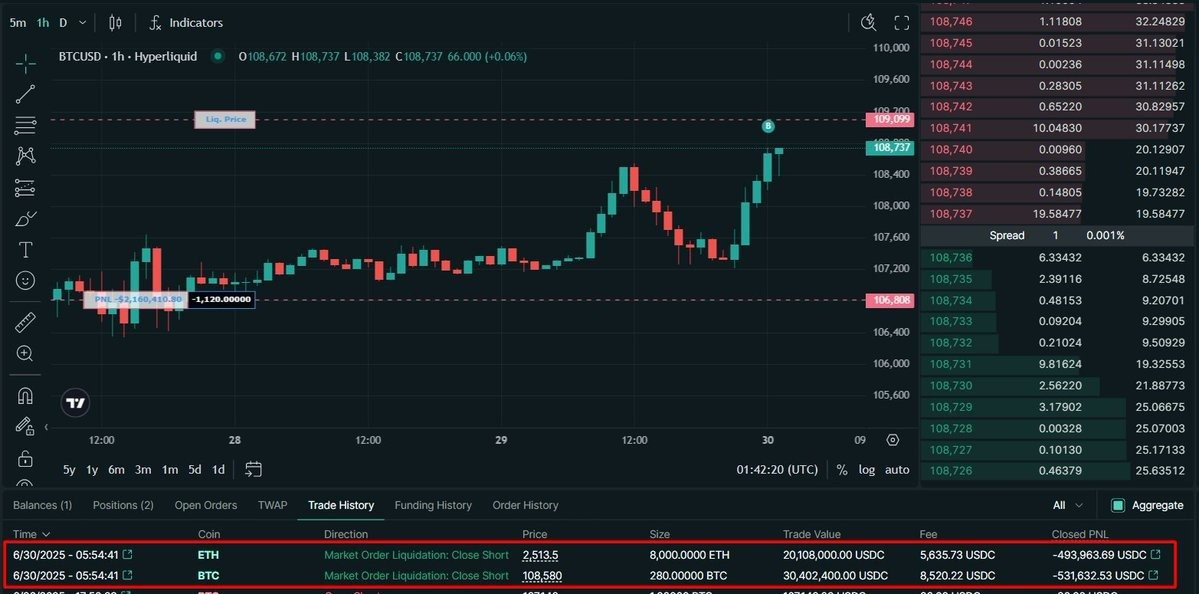1199x594 pixels.
Task: Open the Order History tab
Action: click(x=525, y=505)
